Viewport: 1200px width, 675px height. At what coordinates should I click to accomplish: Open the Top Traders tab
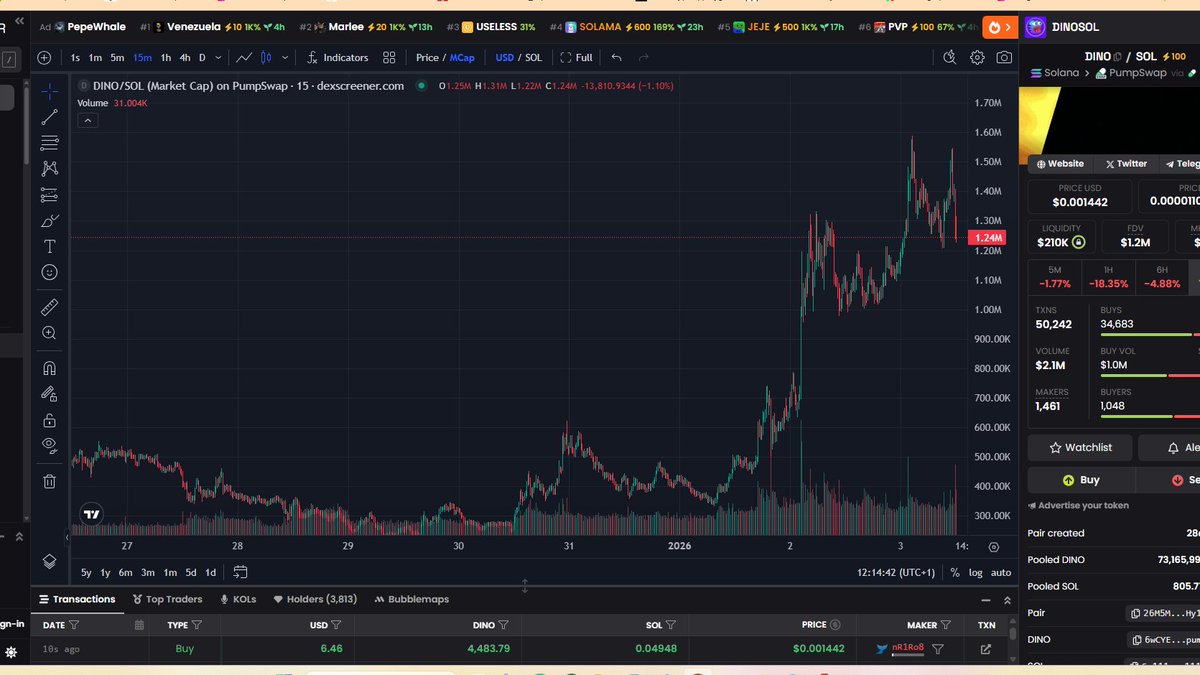point(167,600)
